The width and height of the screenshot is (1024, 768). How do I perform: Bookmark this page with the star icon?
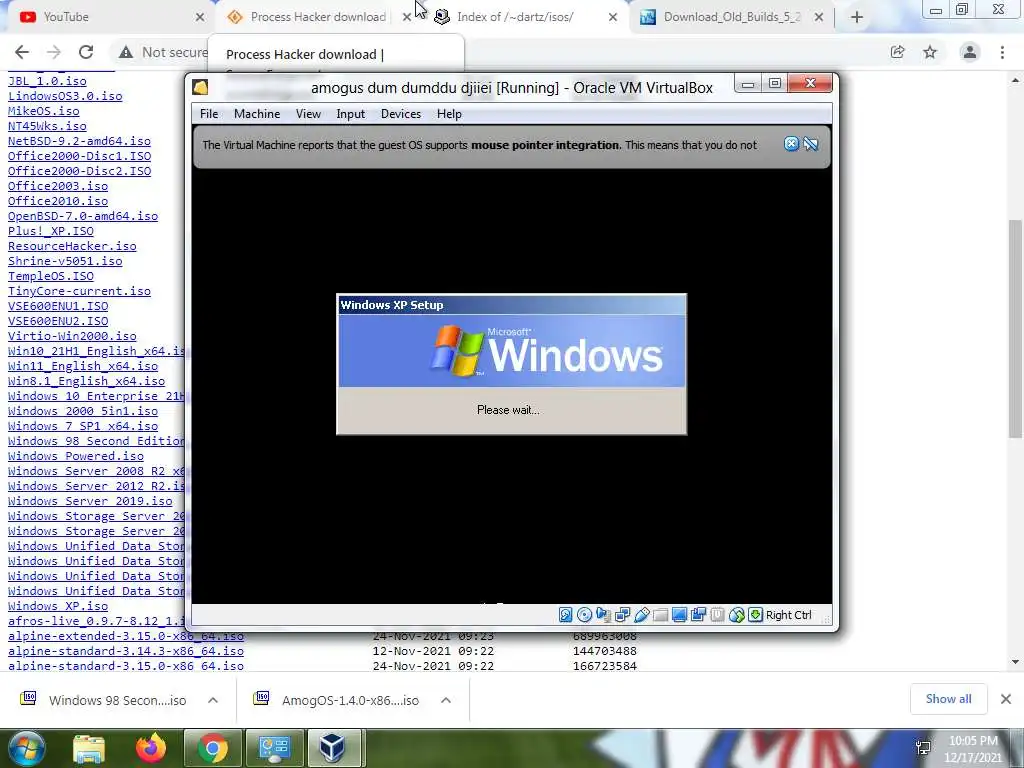click(x=930, y=52)
